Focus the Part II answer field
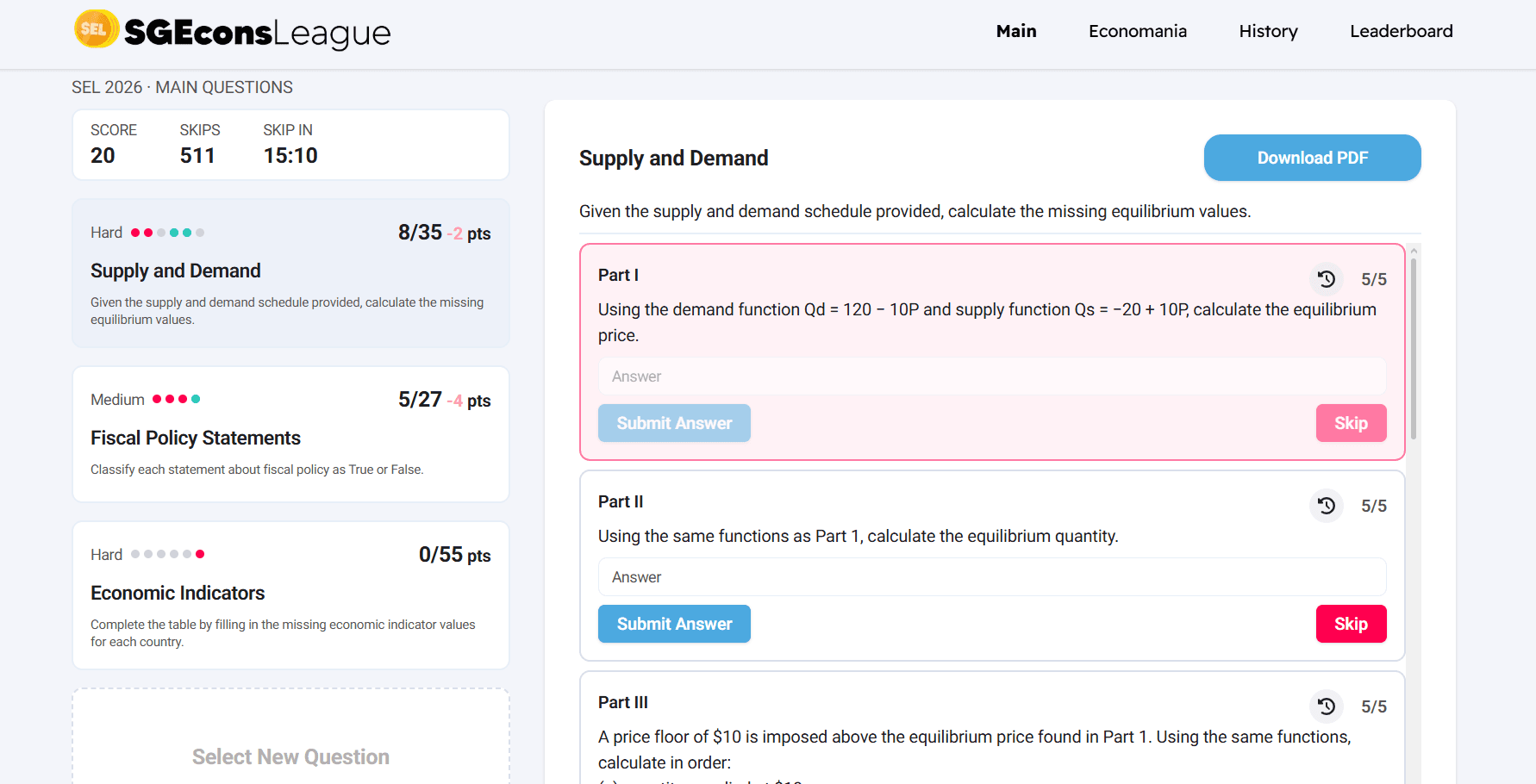Image resolution: width=1536 pixels, height=784 pixels. (x=992, y=577)
